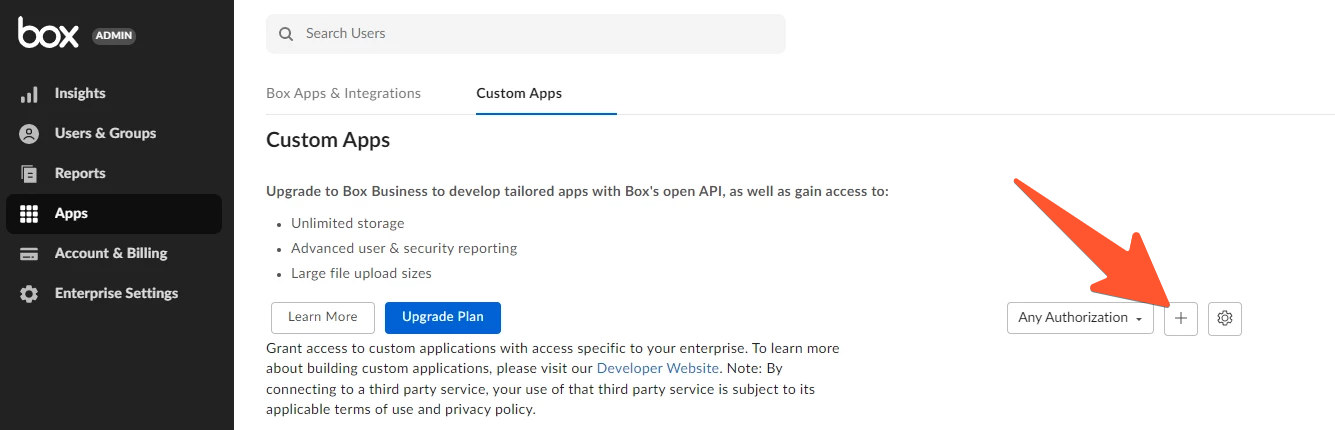Click the magnifier icon in the search box
The width and height of the screenshot is (1335, 430).
click(286, 34)
